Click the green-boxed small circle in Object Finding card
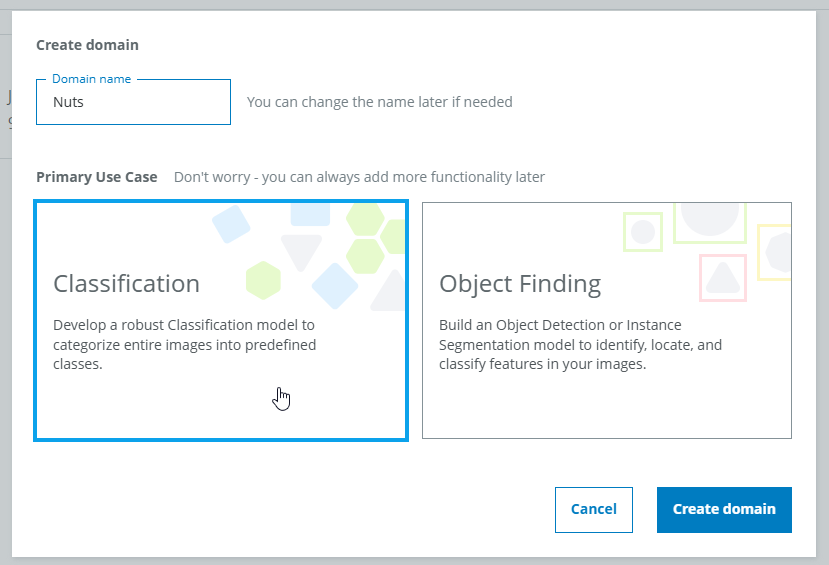829x565 pixels. click(643, 231)
